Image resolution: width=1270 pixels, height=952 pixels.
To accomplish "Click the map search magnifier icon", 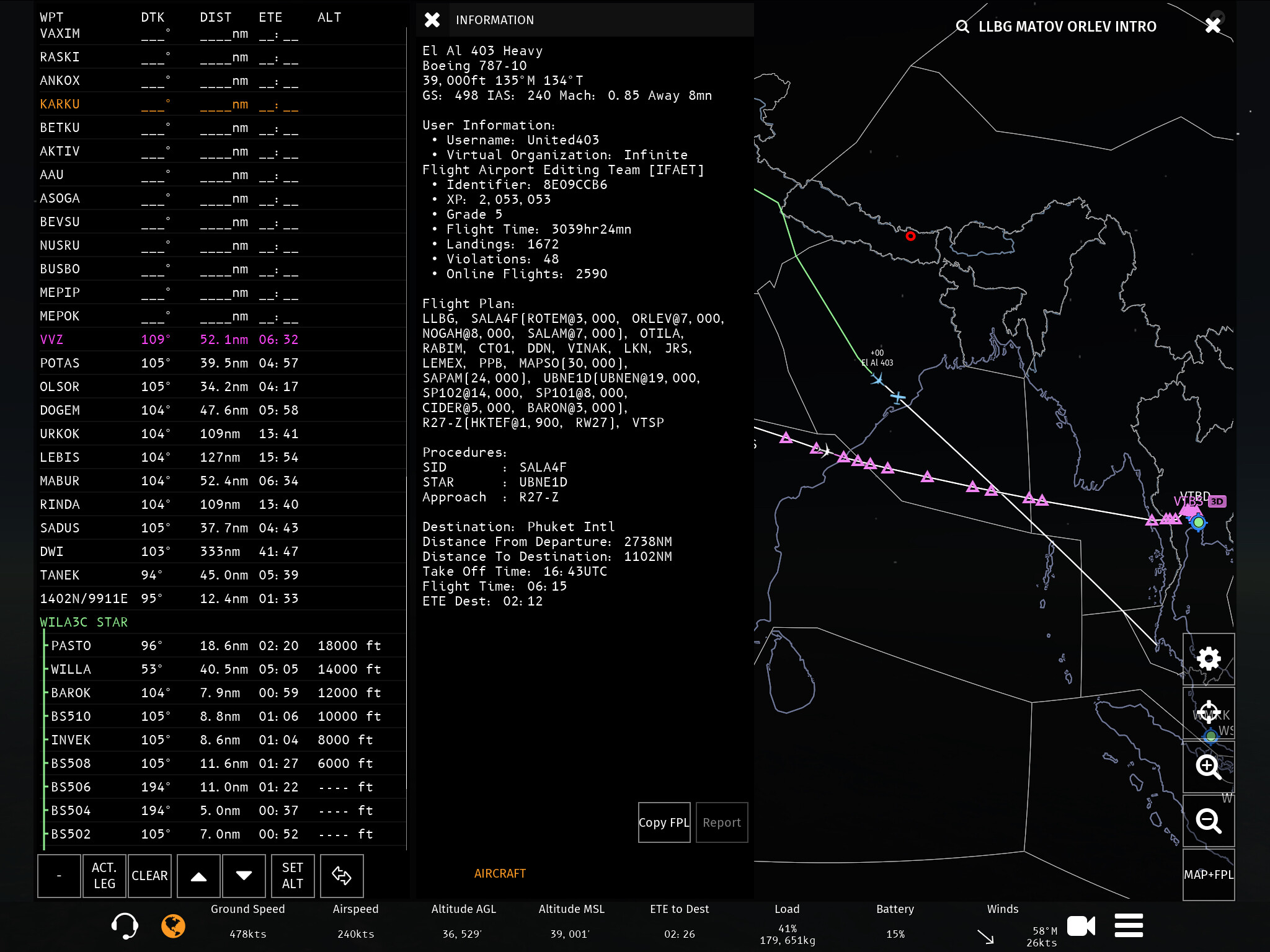I will (x=962, y=27).
